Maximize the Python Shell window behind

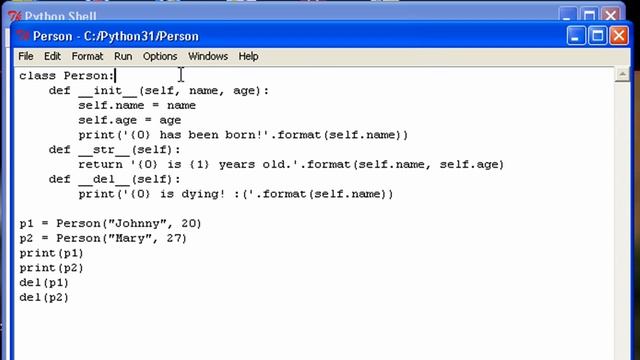[x=589, y=15]
